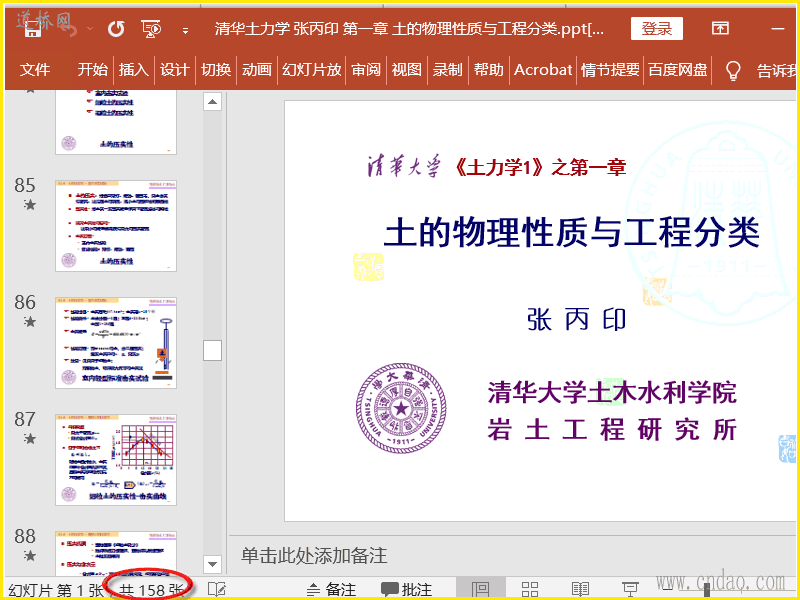Viewport: 800px width, 600px height.
Task: Open the Acrobat ribbon tab
Action: 543,70
